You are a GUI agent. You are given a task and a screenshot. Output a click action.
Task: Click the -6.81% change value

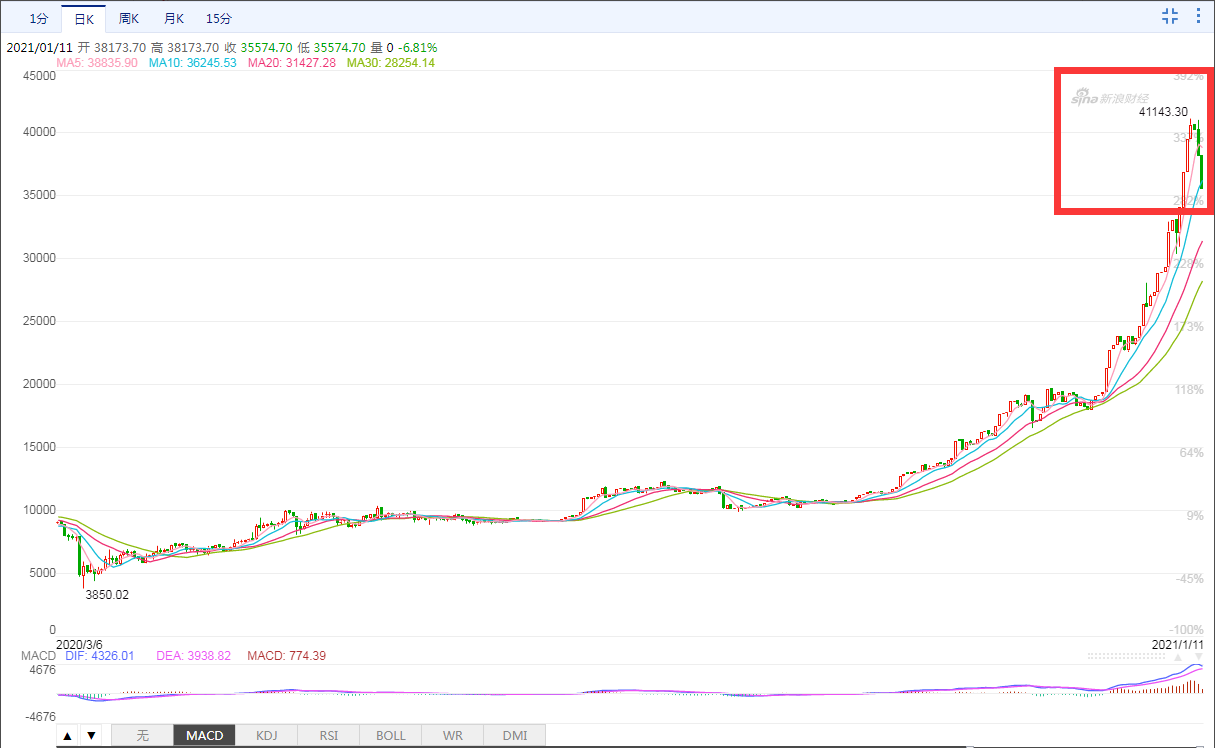tap(417, 47)
